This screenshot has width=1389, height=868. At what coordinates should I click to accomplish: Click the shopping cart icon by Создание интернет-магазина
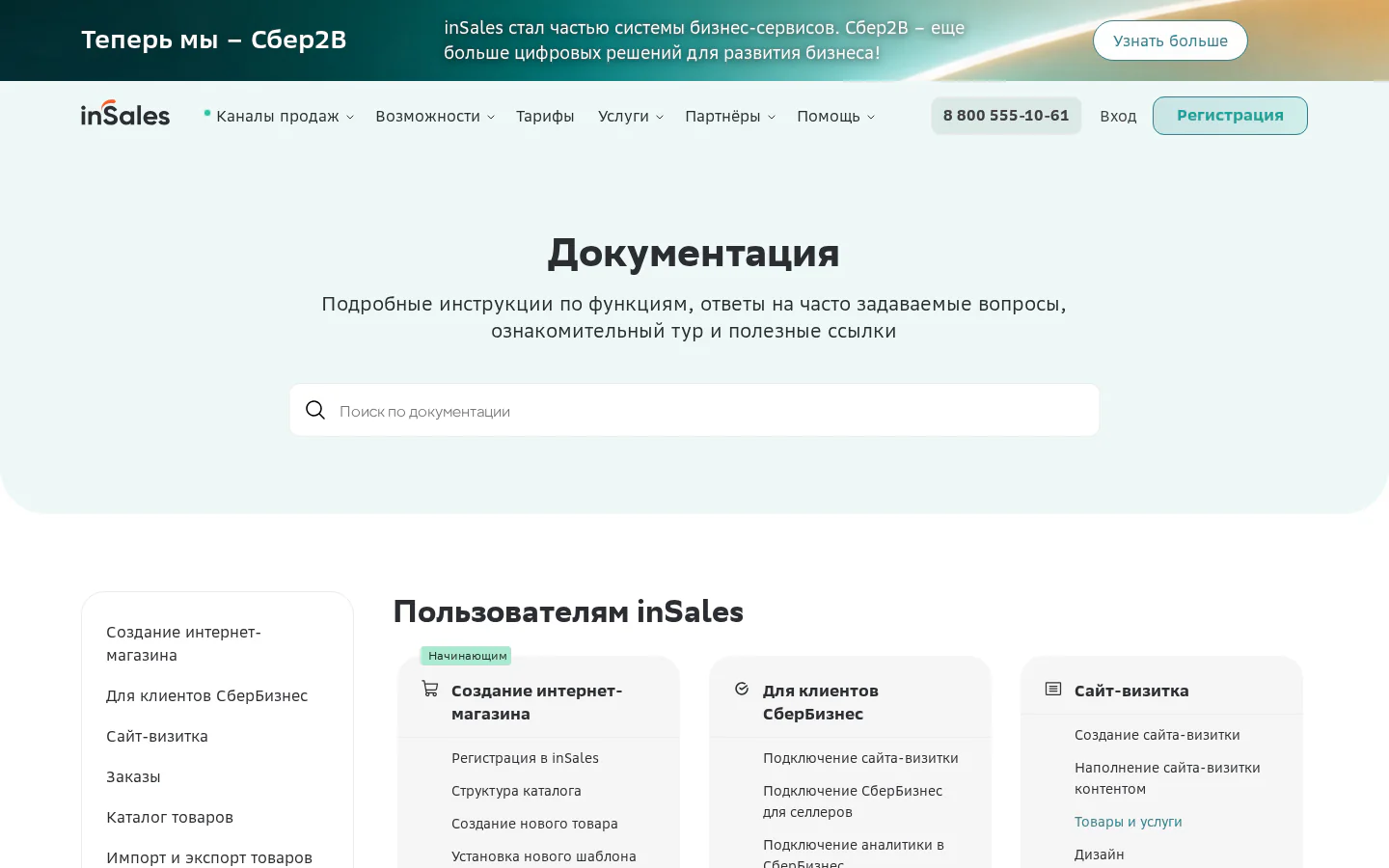(x=430, y=689)
